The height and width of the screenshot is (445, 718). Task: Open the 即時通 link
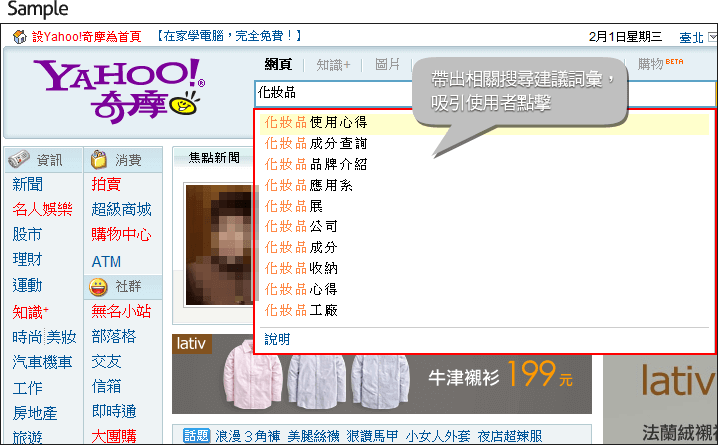pos(114,412)
